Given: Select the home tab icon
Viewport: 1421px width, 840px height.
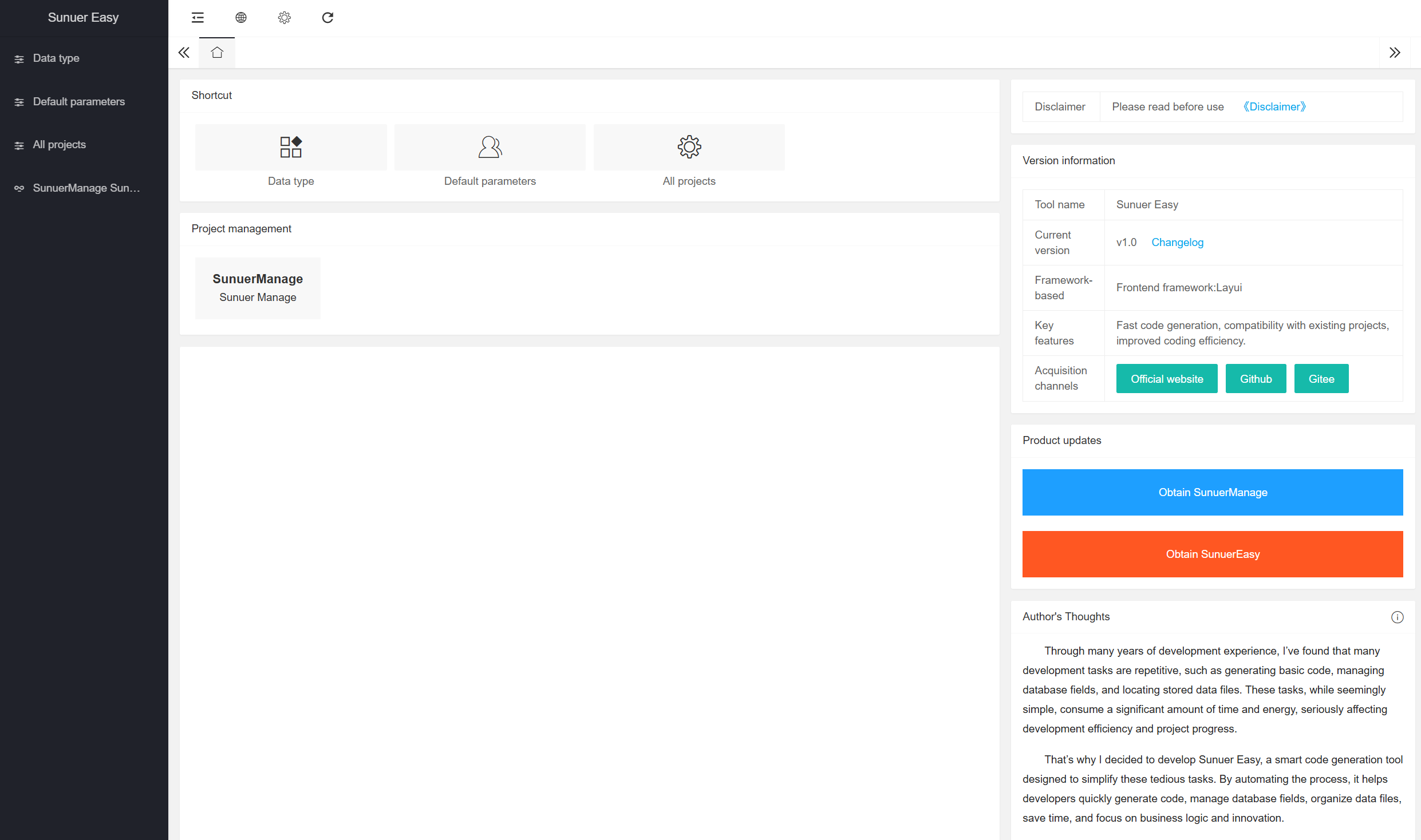Looking at the screenshot, I should tap(217, 53).
